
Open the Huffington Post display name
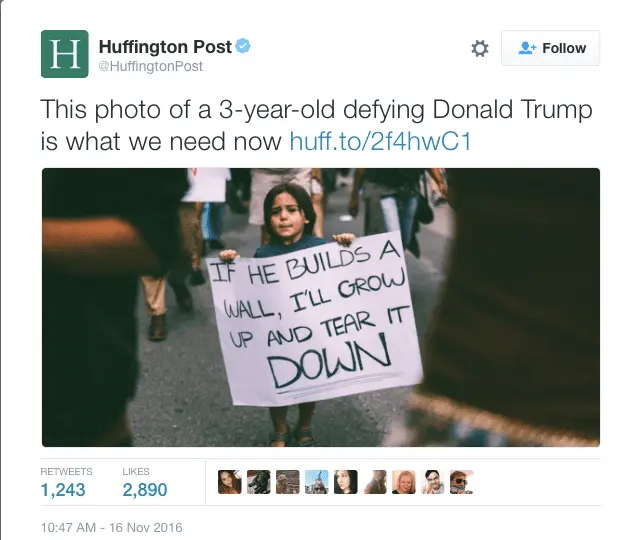(165, 47)
